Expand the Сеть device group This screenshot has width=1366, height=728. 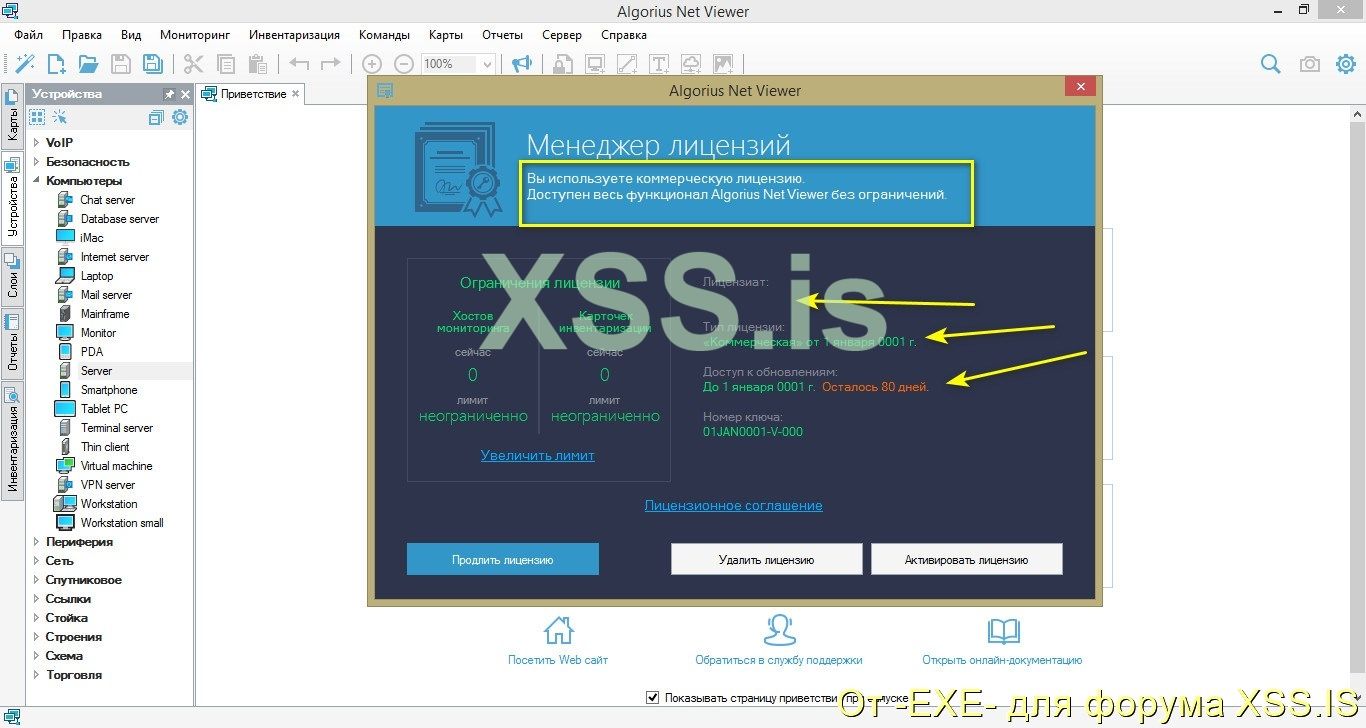pos(37,561)
